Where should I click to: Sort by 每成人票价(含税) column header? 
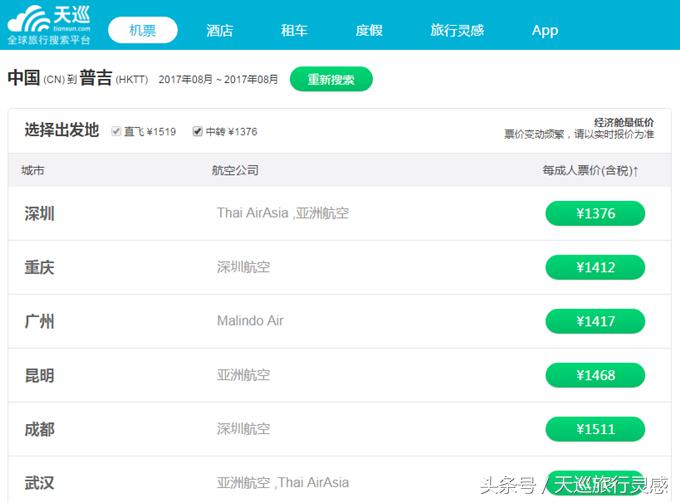click(x=590, y=170)
